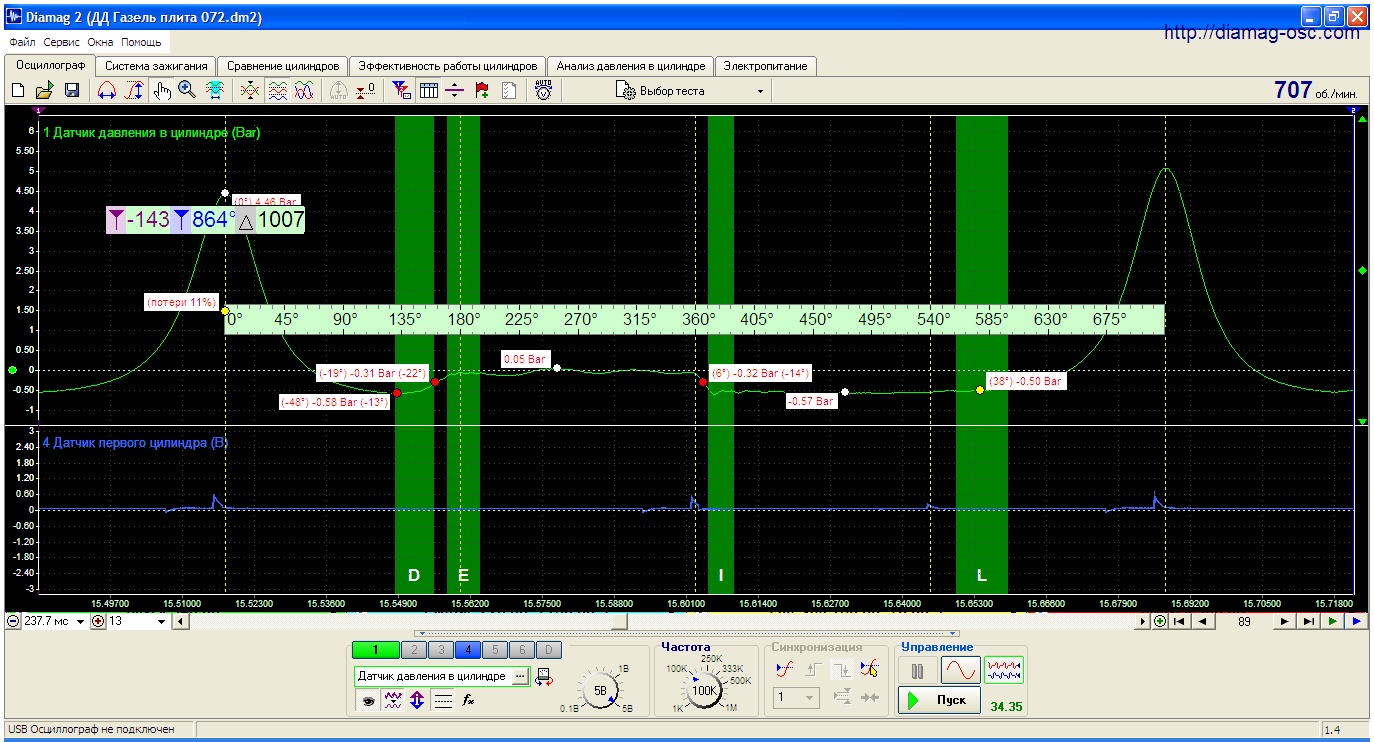Toggle channel 3 button
The image size is (1374, 742).
(441, 650)
